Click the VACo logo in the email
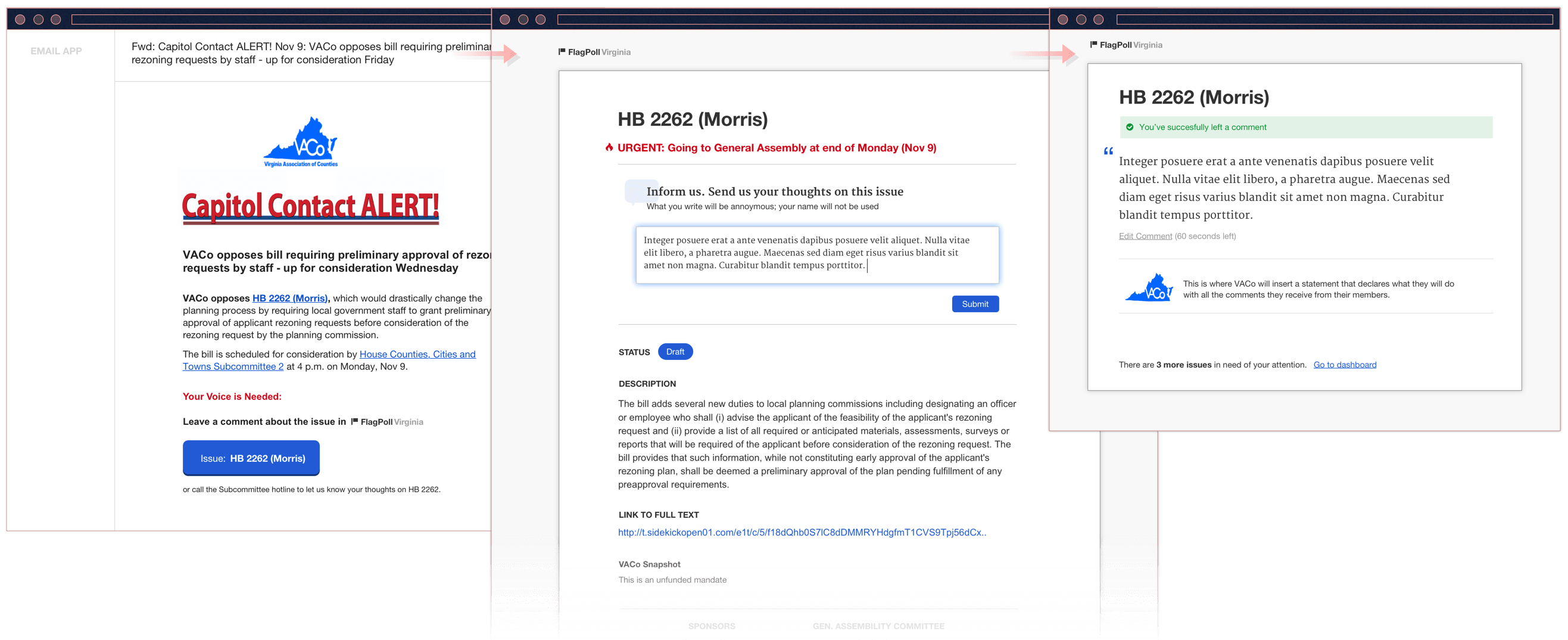This screenshot has height=640, width=1568. (301, 141)
